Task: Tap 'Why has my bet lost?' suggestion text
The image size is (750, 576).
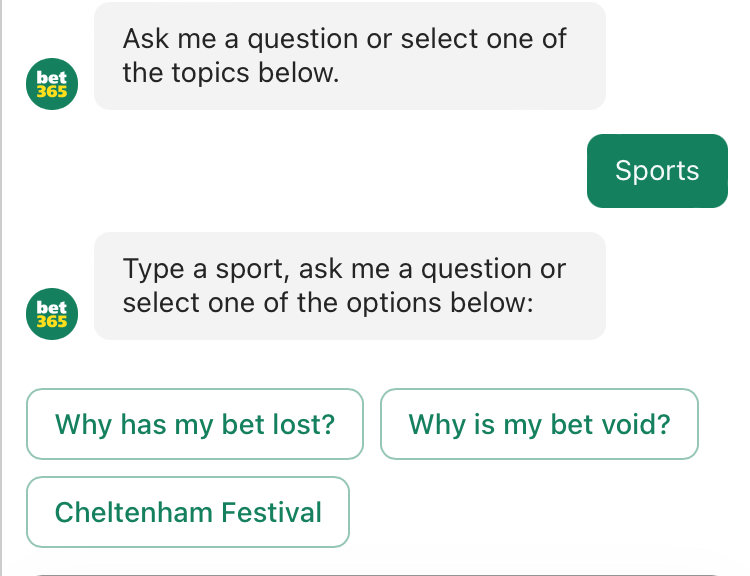Action: (195, 424)
